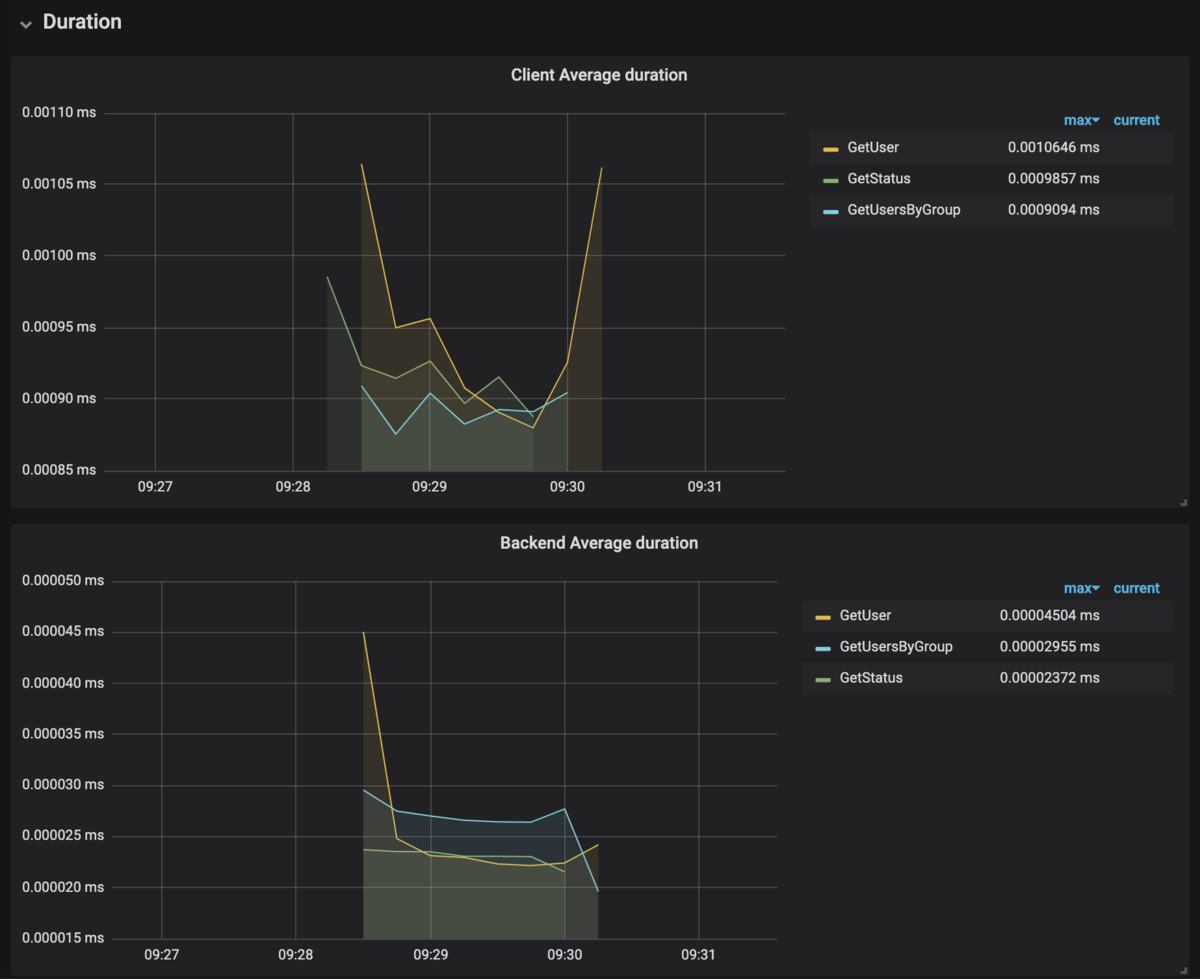Toggle GetUser series in Backend legend

tap(865, 615)
